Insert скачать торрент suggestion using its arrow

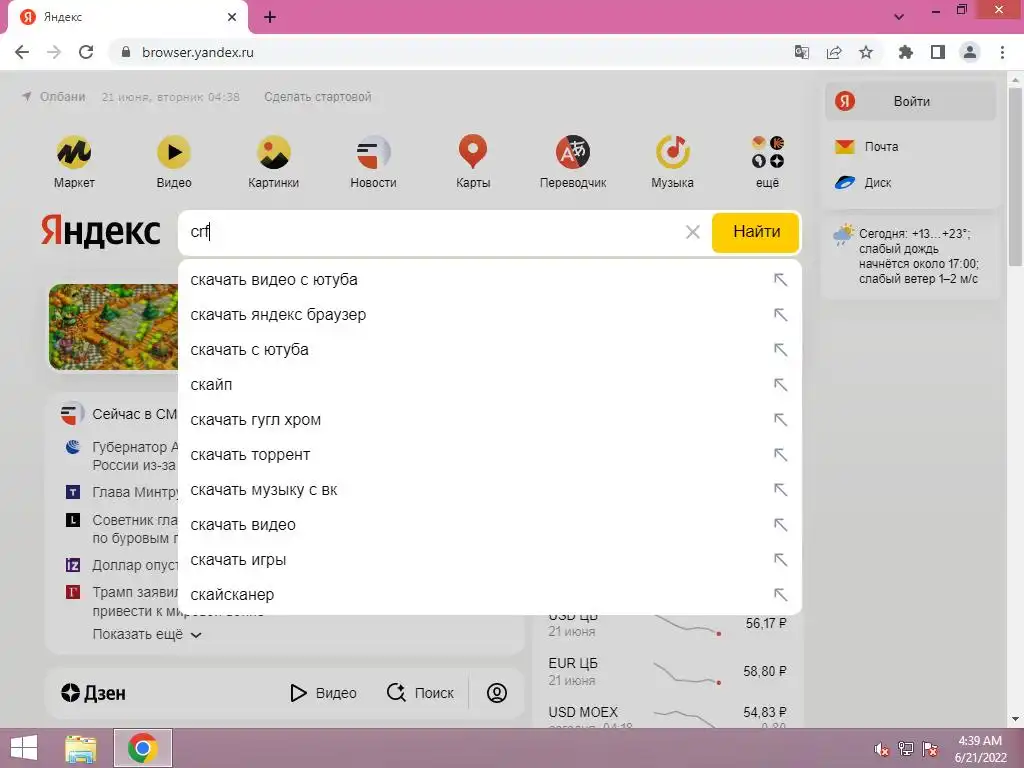click(780, 455)
